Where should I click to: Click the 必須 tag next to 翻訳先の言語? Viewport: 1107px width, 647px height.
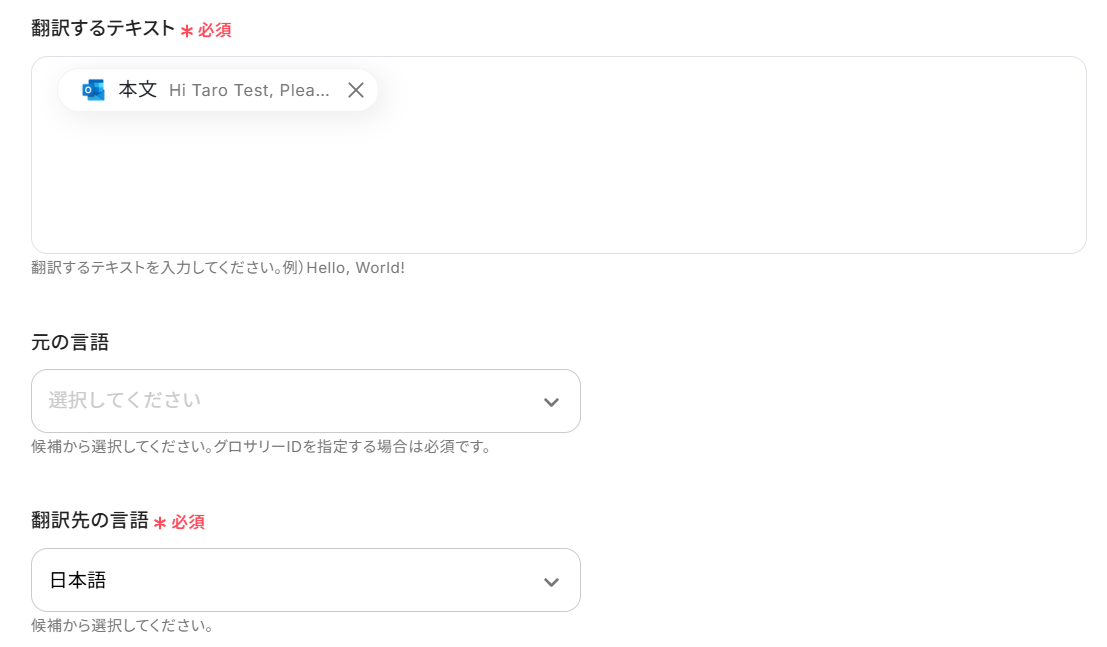coord(188,522)
